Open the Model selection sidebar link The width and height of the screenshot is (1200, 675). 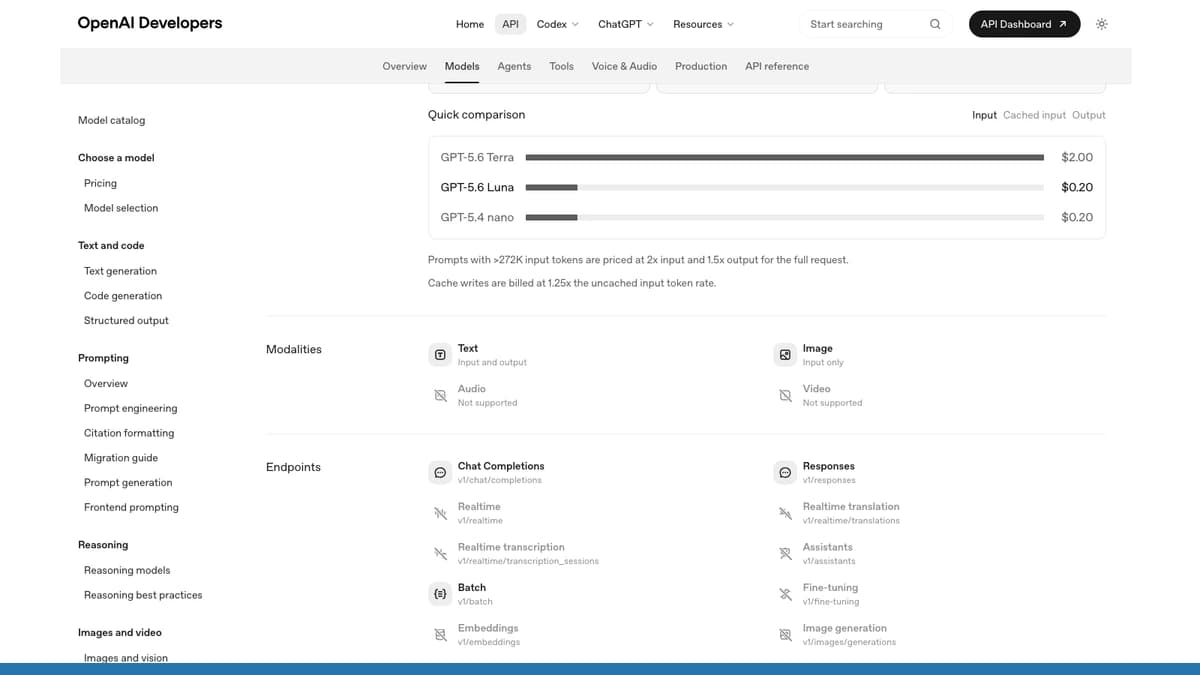(121, 208)
